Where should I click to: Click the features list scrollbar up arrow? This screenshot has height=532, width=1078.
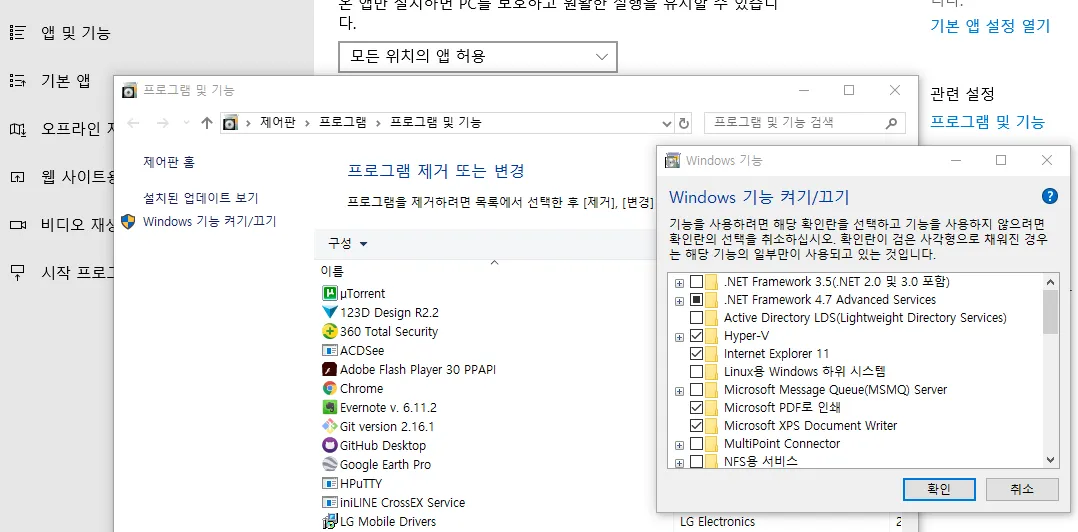pos(1050,281)
